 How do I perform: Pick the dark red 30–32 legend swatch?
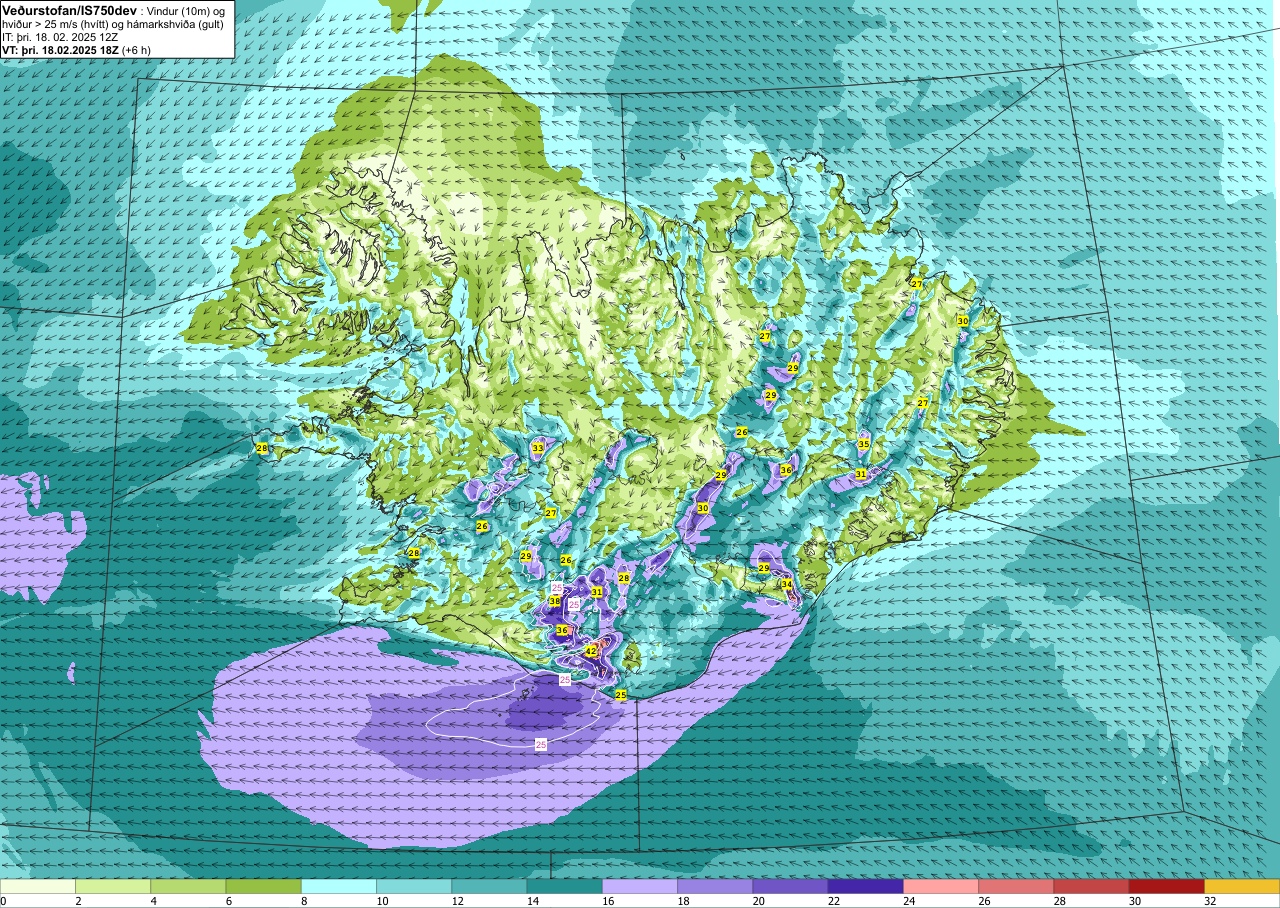(1167, 886)
